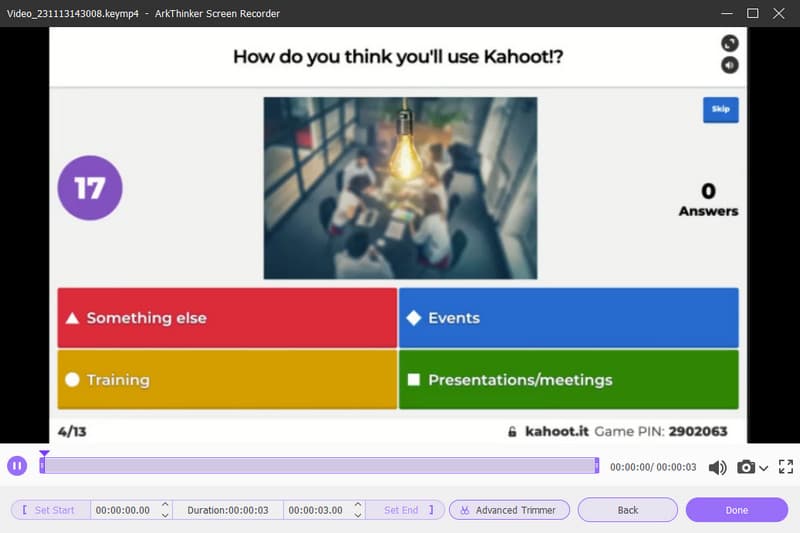Image resolution: width=800 pixels, height=533 pixels.
Task: Click the lock icon beside kahoot.it
Action: pyautogui.click(x=512, y=432)
